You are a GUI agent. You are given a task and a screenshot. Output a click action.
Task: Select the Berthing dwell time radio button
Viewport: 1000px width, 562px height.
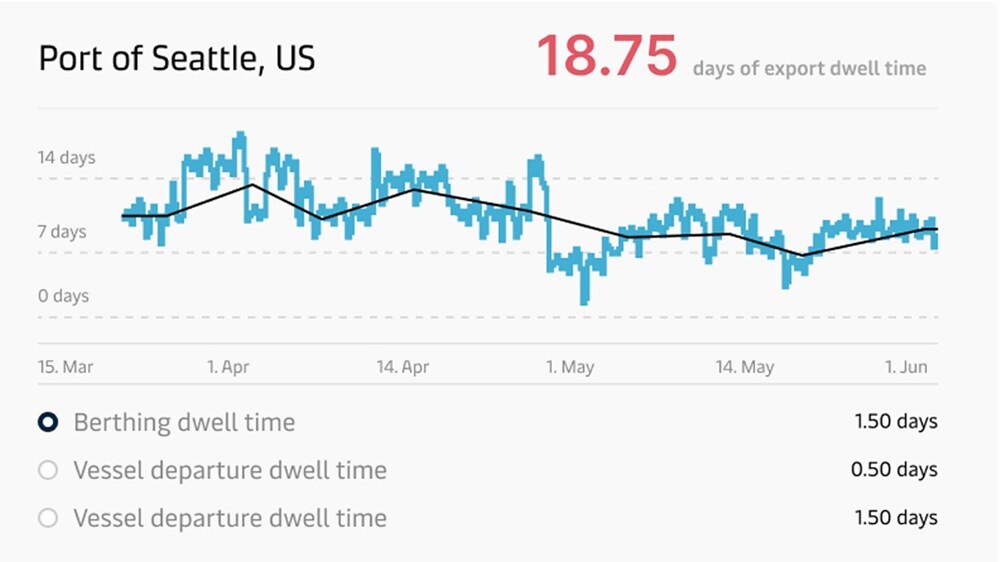pyautogui.click(x=48, y=422)
